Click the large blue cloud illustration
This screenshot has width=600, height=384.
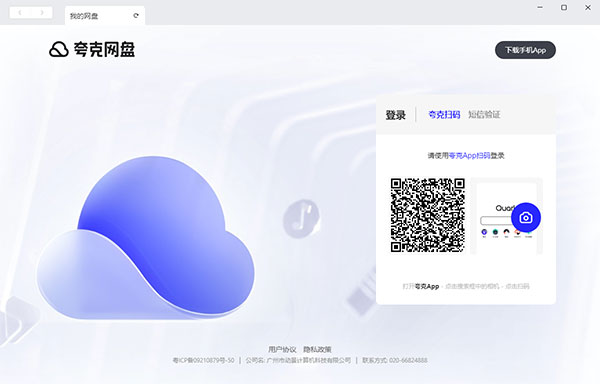tap(145, 237)
